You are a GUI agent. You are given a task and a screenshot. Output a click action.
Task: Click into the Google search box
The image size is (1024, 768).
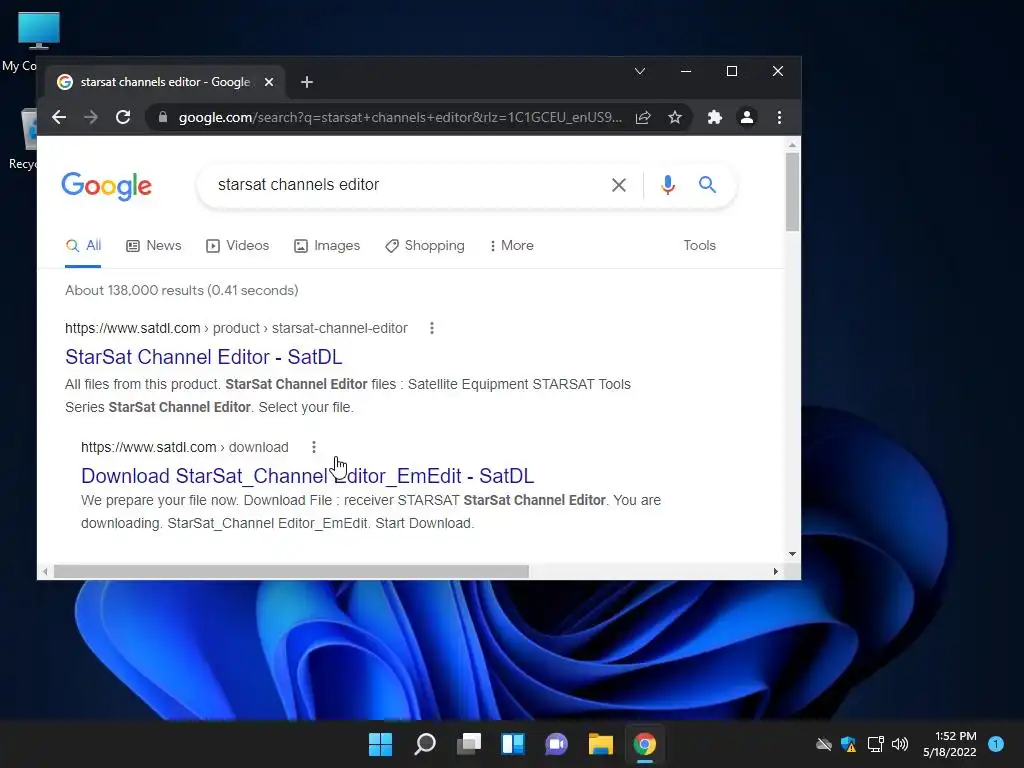coord(405,185)
